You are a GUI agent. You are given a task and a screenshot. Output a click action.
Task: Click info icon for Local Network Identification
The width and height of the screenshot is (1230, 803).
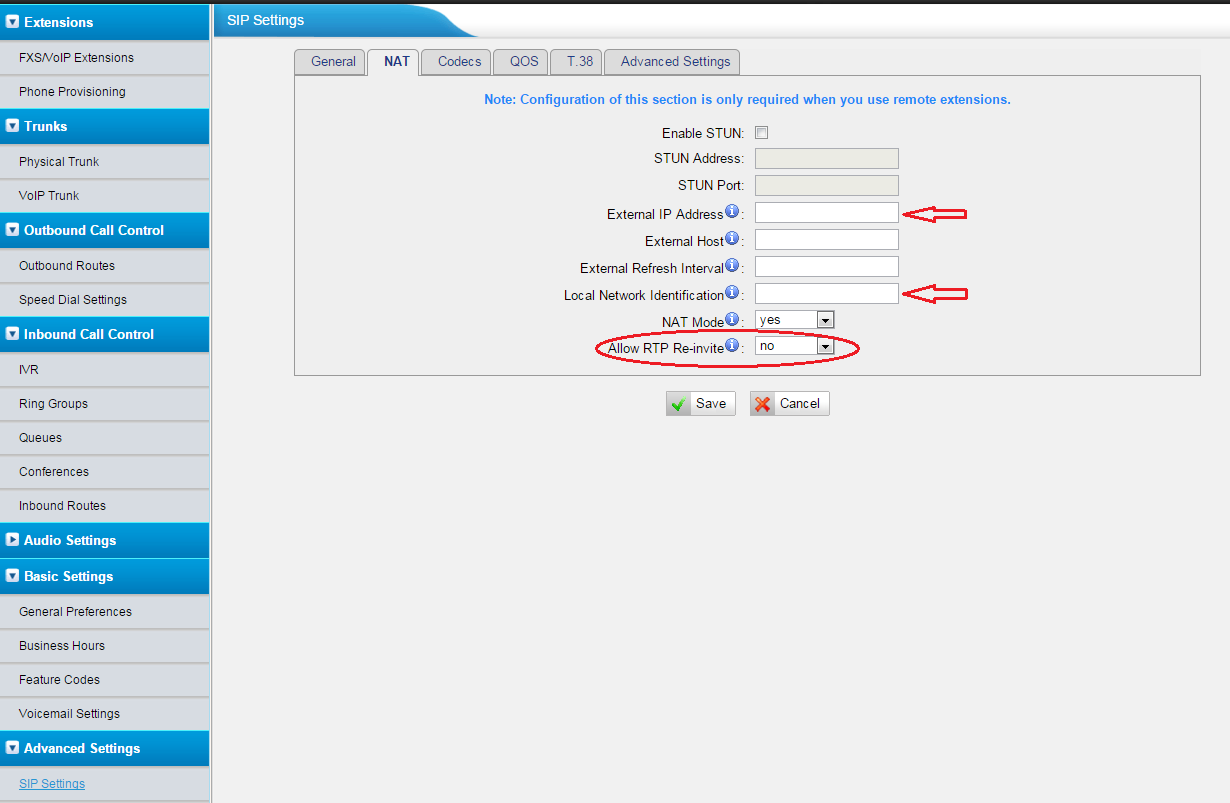point(731,293)
